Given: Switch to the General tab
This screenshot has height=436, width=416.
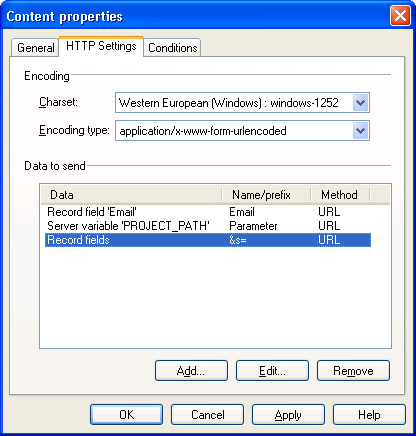Looking at the screenshot, I should pyautogui.click(x=35, y=48).
